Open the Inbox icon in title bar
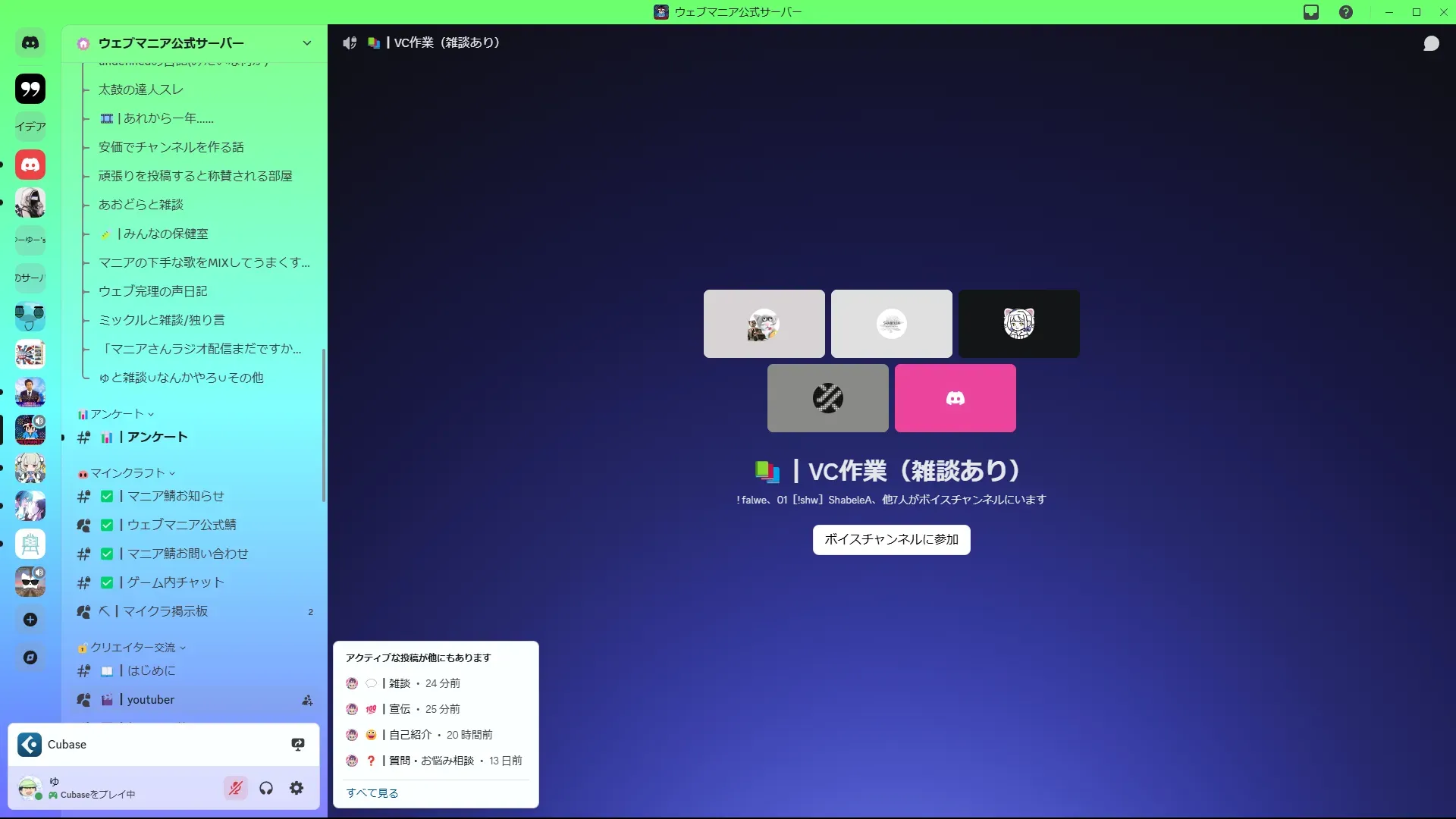 tap(1311, 12)
